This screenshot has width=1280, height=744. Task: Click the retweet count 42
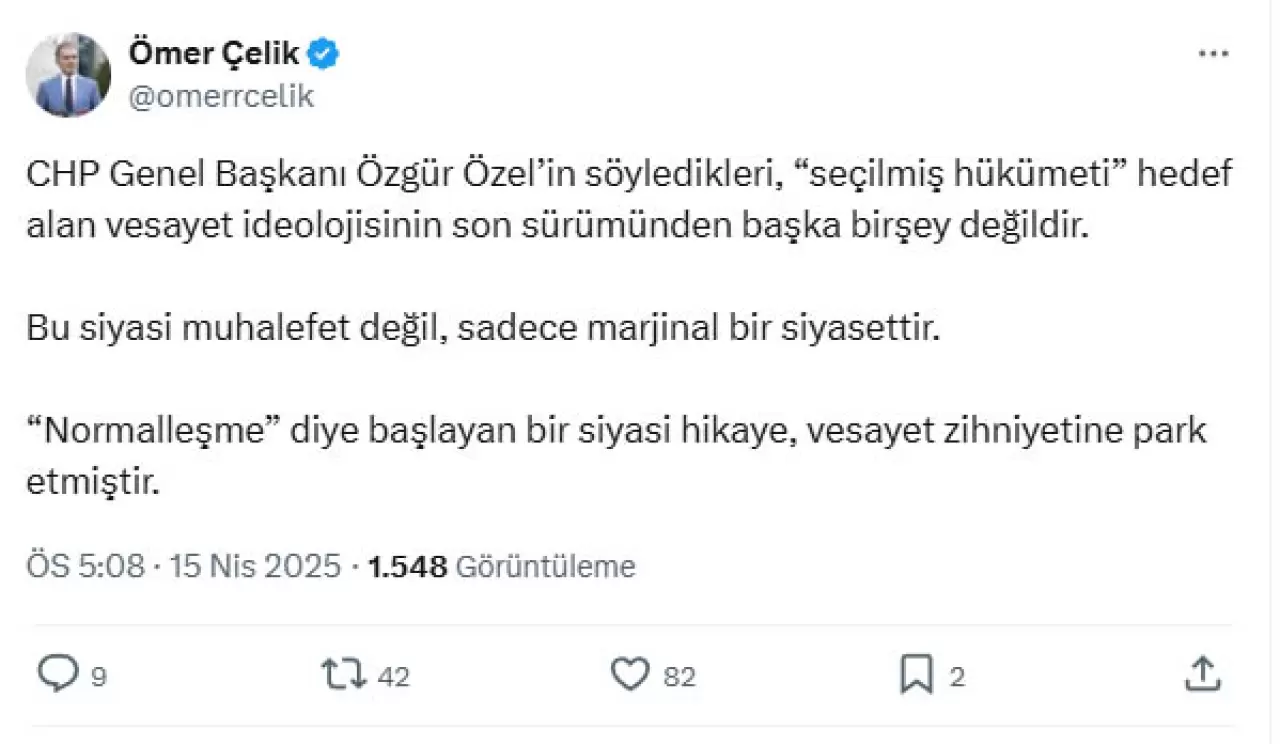[394, 677]
